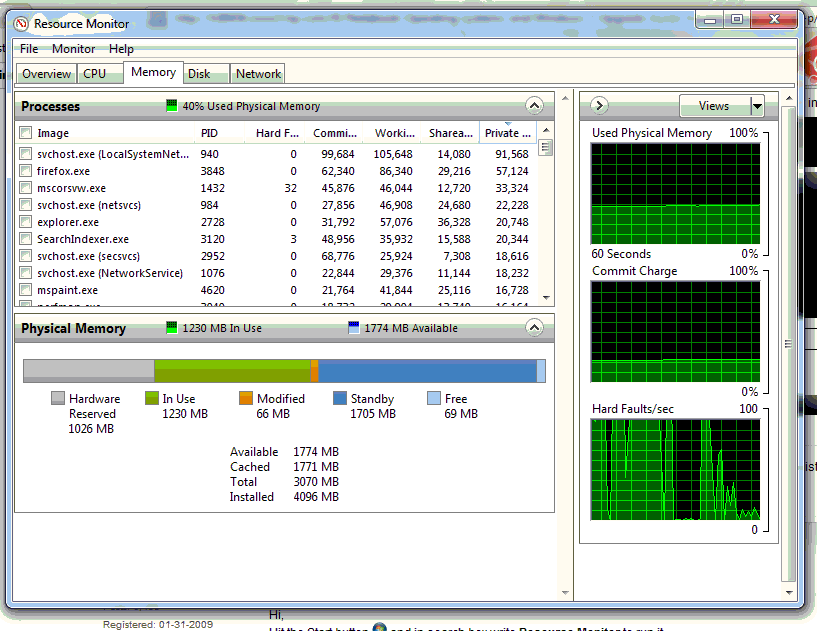Open the Views dropdown arrow
Image resolution: width=817 pixels, height=631 pixels.
coord(757,106)
